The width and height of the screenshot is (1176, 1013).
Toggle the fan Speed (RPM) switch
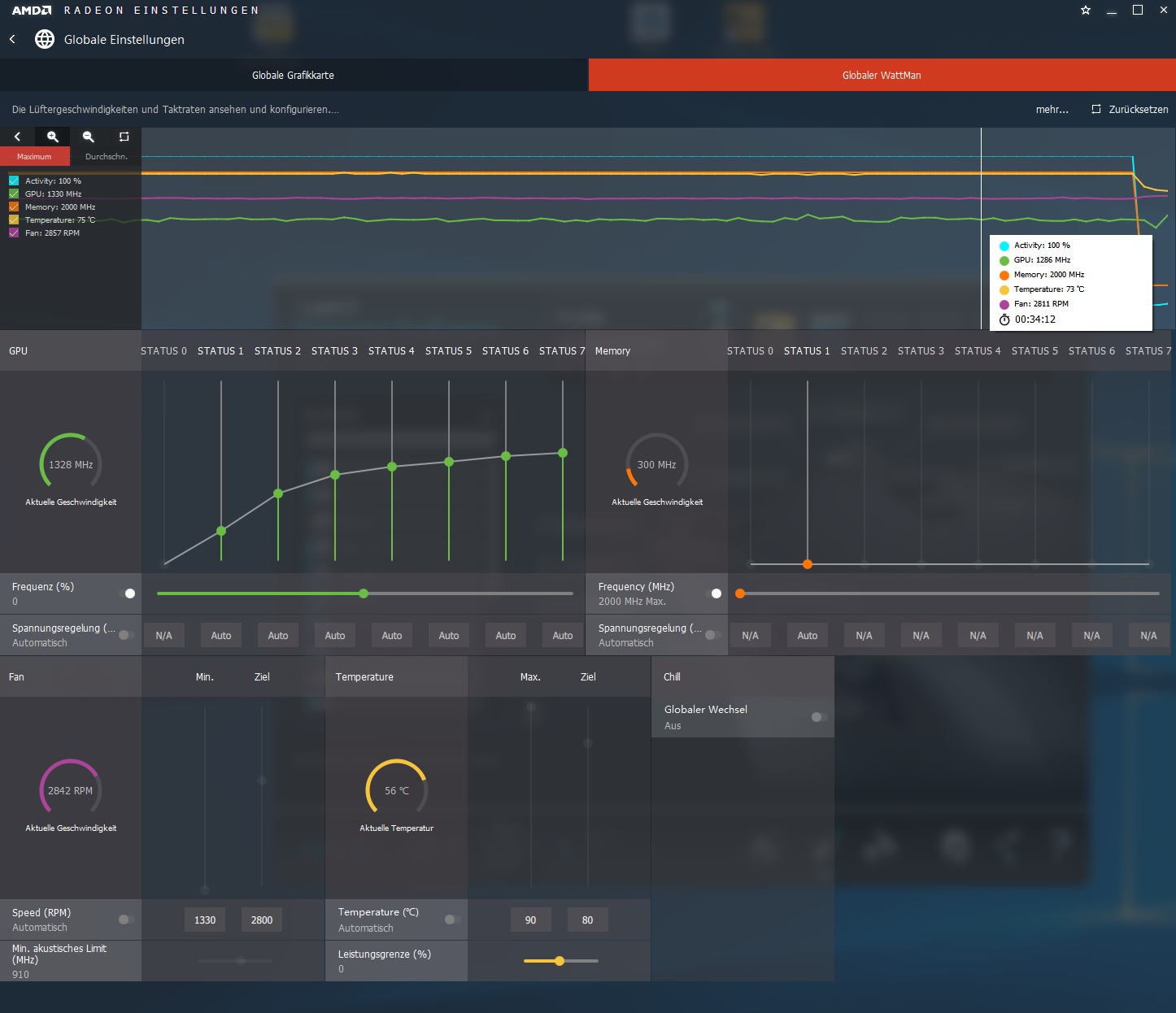pos(126,920)
